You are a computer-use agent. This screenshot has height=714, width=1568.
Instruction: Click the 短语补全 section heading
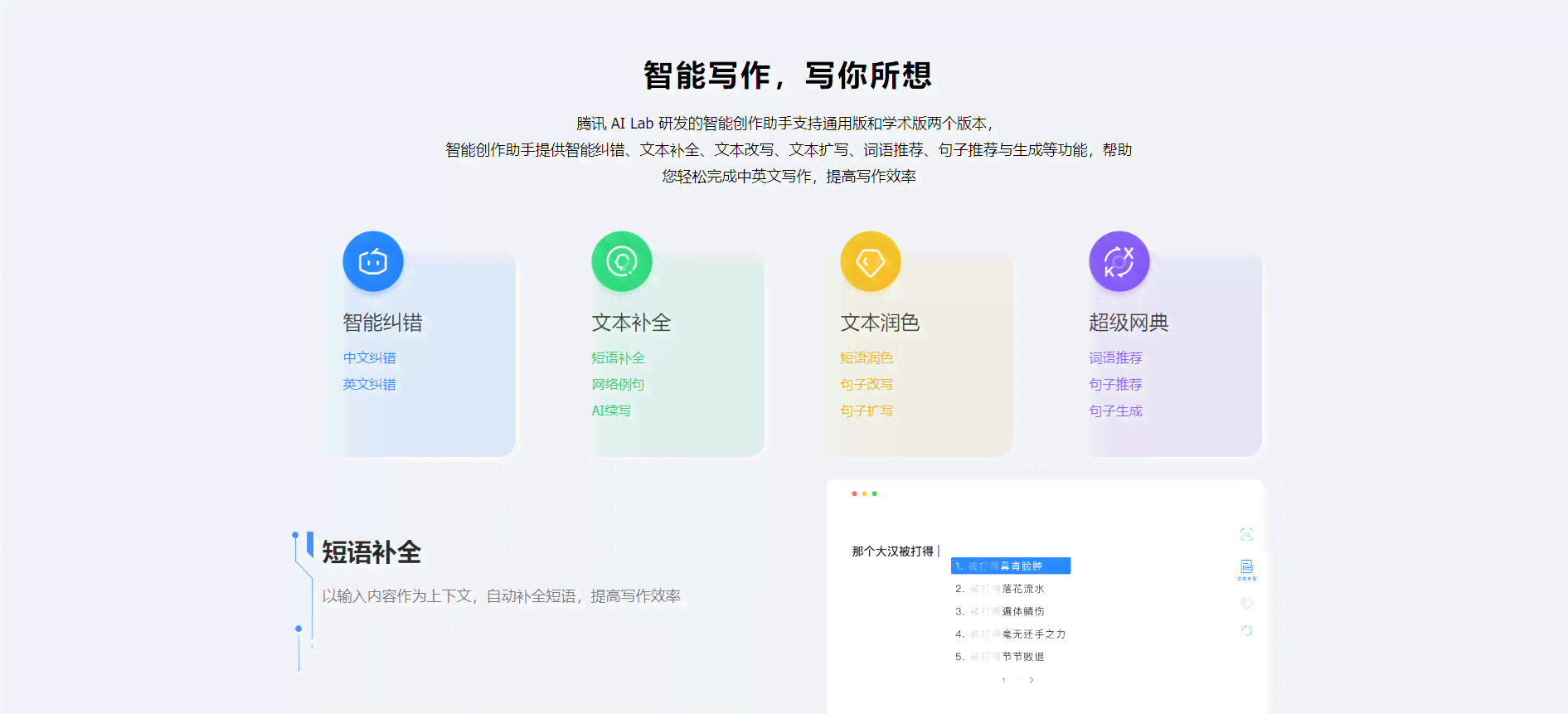pos(371,552)
